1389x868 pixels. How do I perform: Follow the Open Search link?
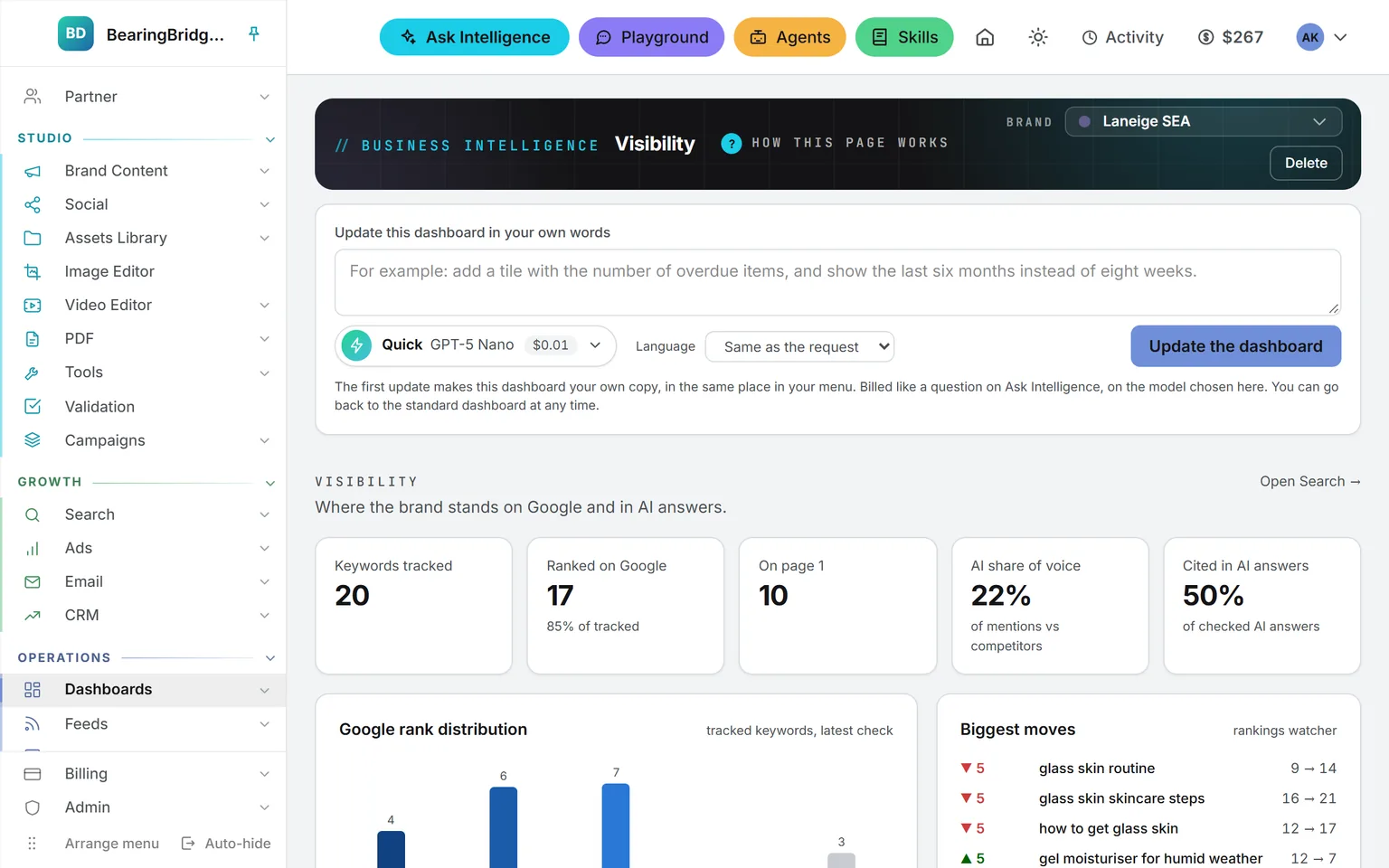(x=1310, y=482)
